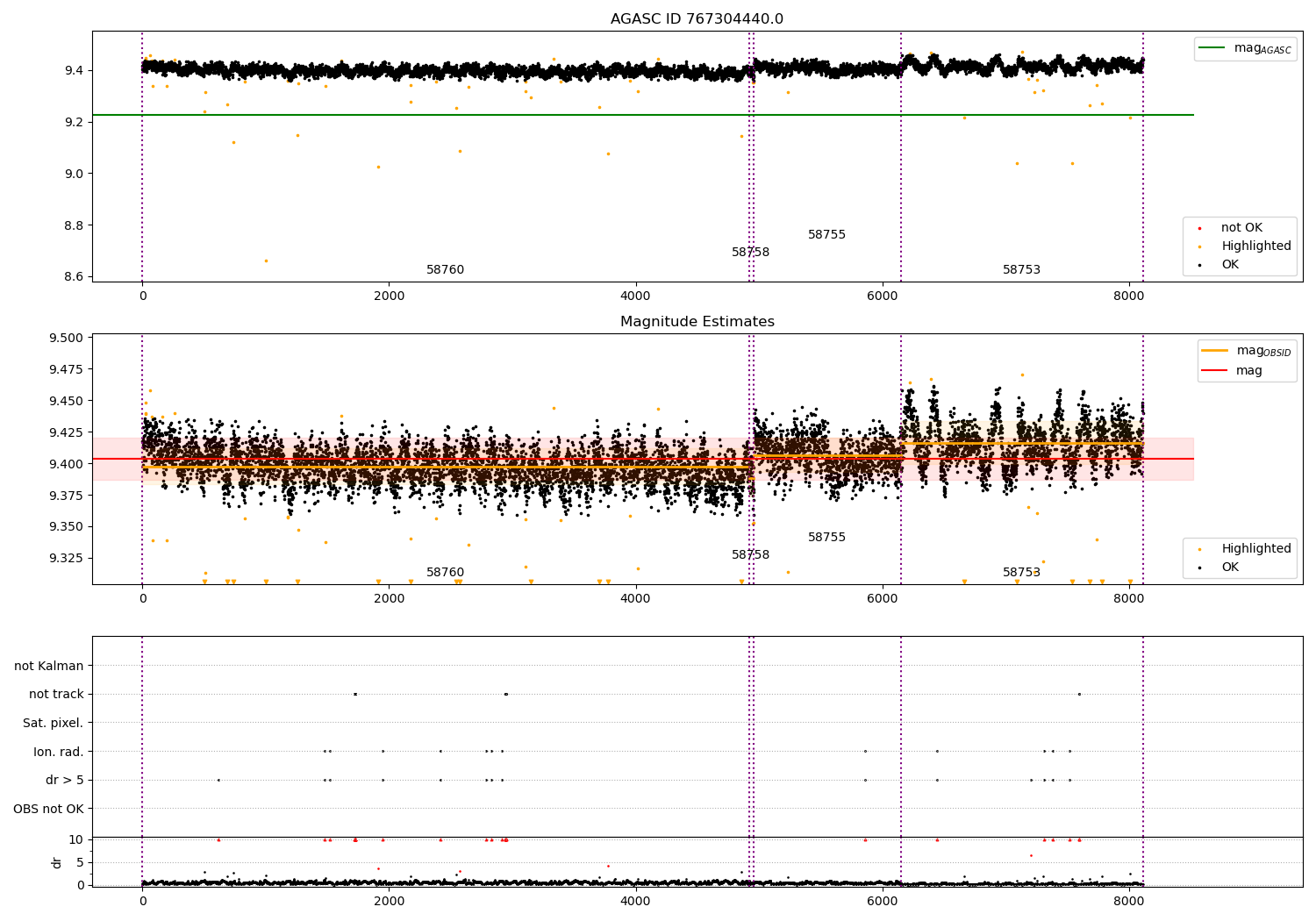Viewport: 1316px width, 921px height.
Task: Click the 58755 label in the top plot
Action: 827,235
